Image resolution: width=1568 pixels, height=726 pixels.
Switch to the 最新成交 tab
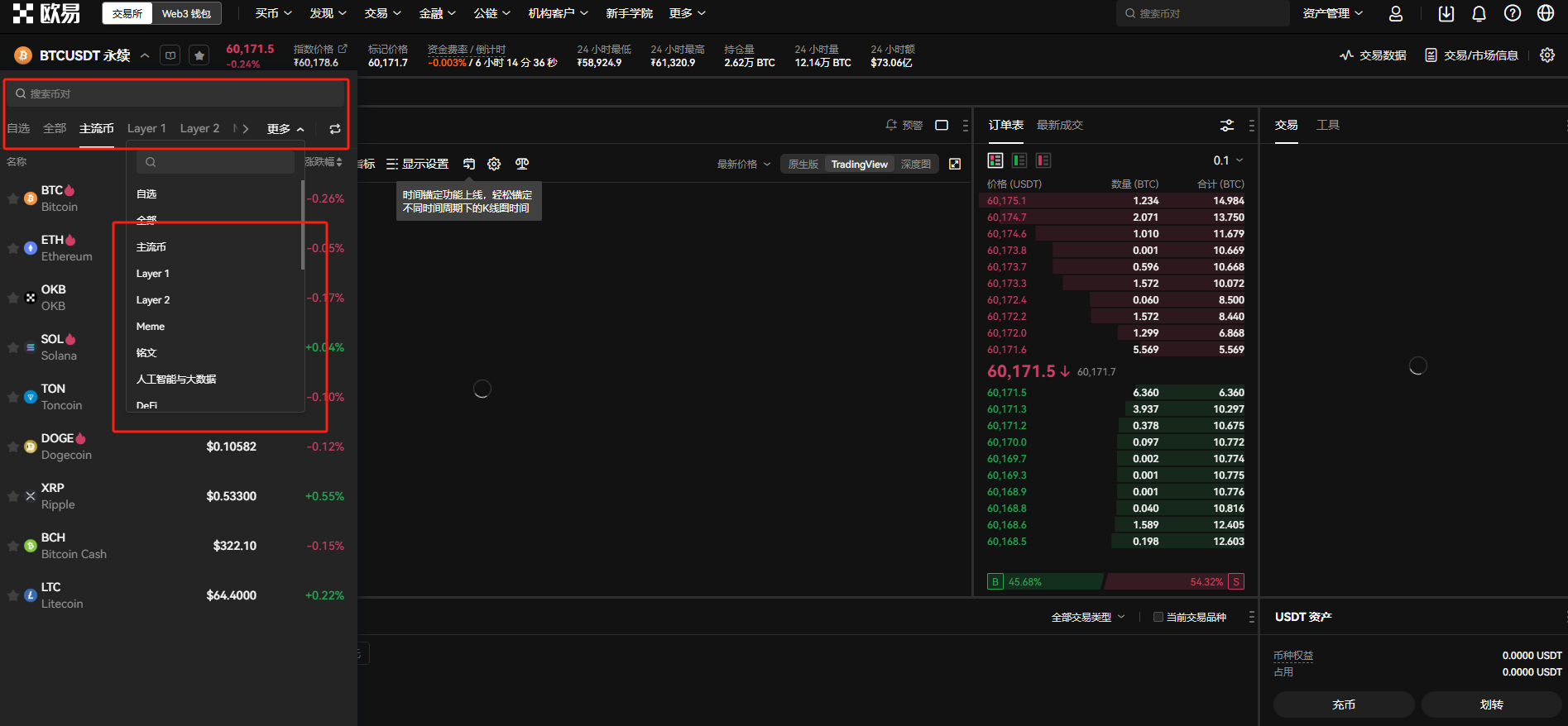pyautogui.click(x=1059, y=125)
